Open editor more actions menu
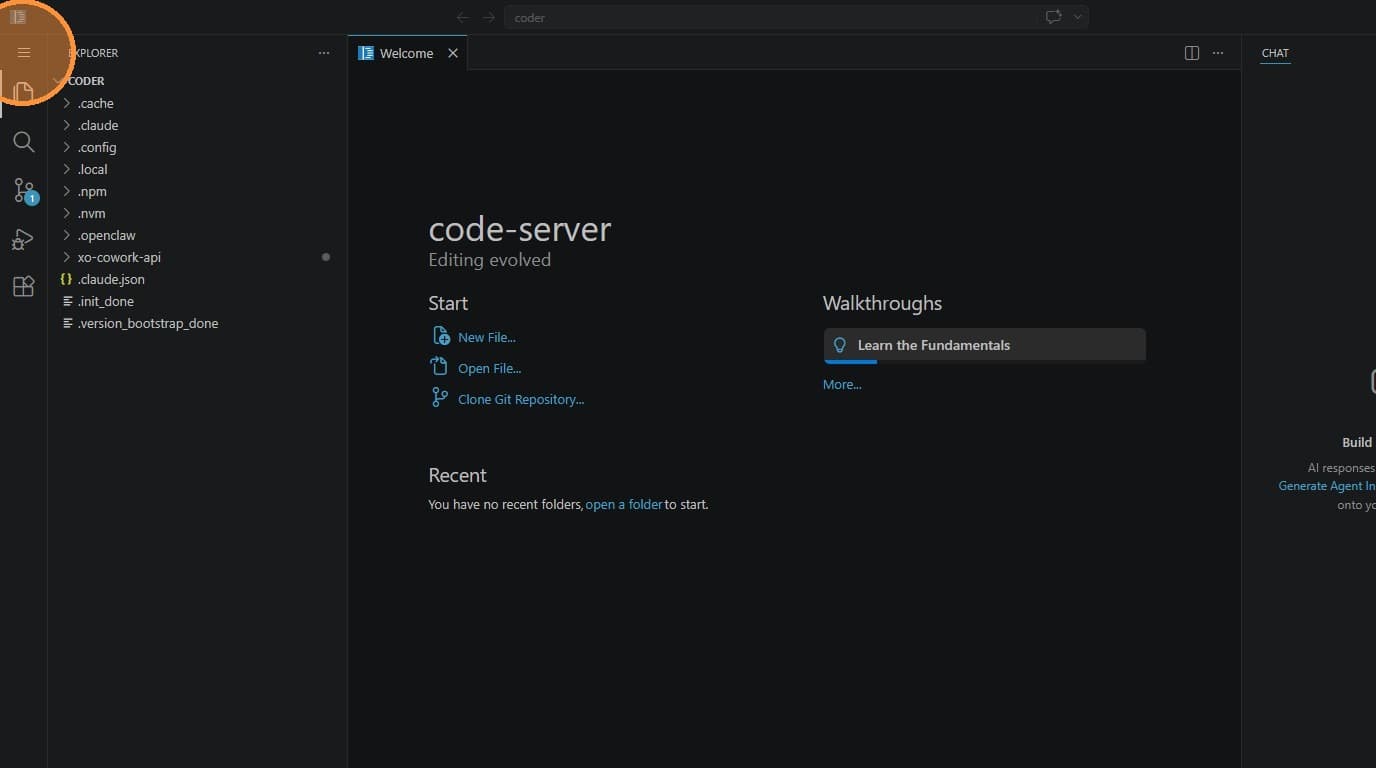Screen dimensions: 1376x768 click(1218, 53)
